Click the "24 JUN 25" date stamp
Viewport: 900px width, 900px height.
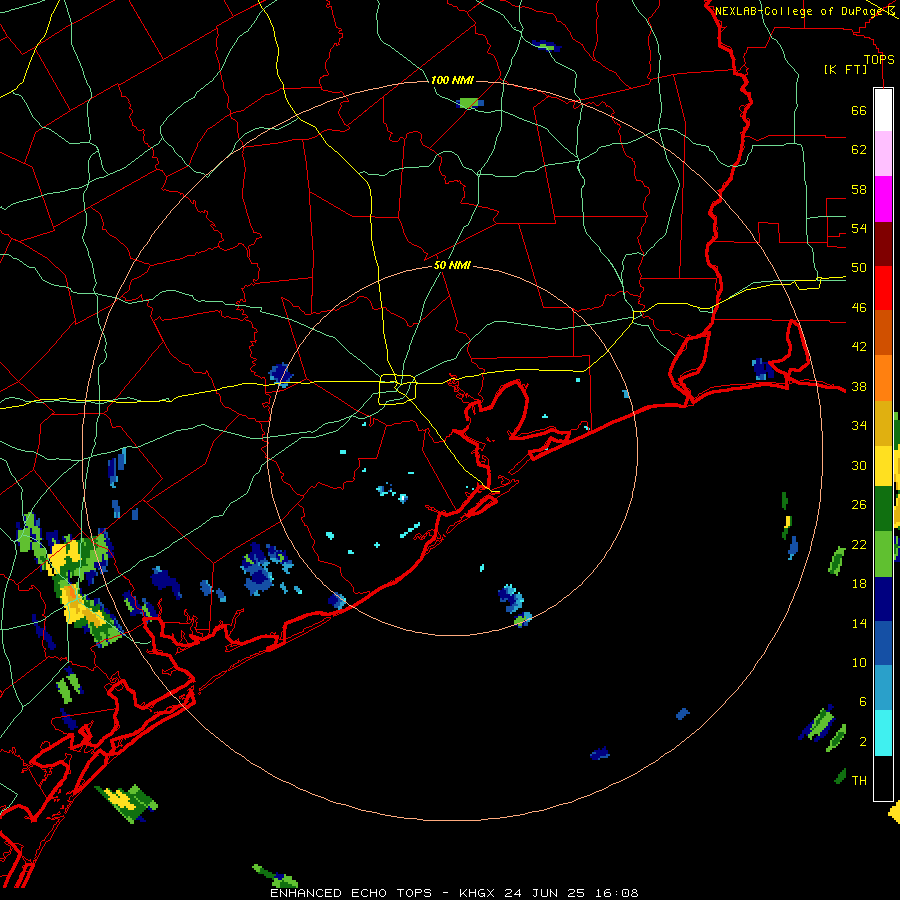coord(544,893)
